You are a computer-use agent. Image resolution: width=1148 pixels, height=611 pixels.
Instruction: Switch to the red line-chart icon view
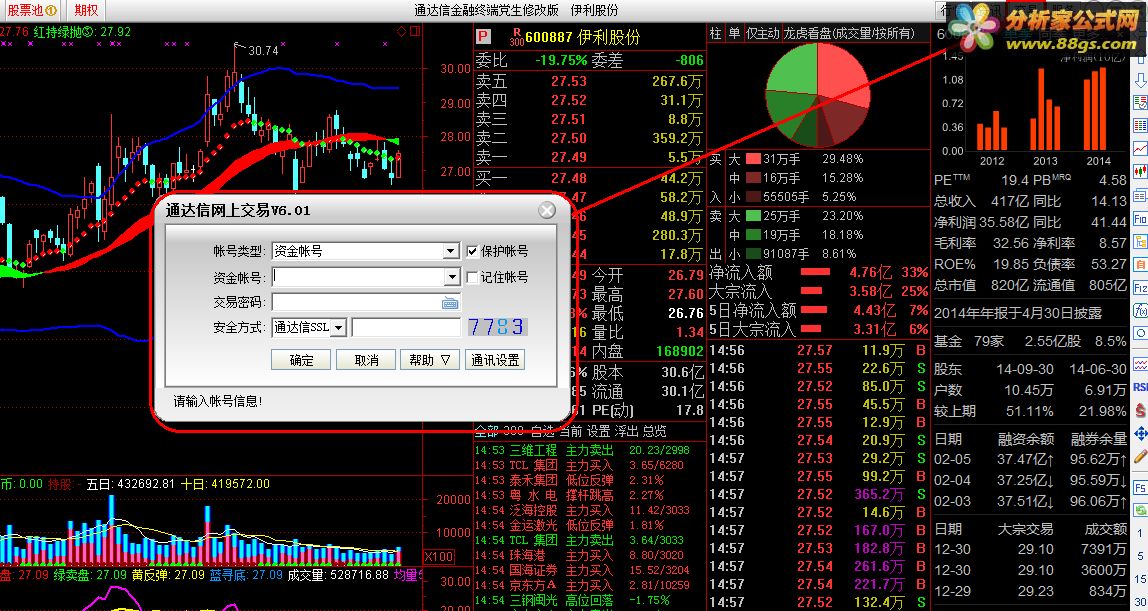tap(1141, 149)
